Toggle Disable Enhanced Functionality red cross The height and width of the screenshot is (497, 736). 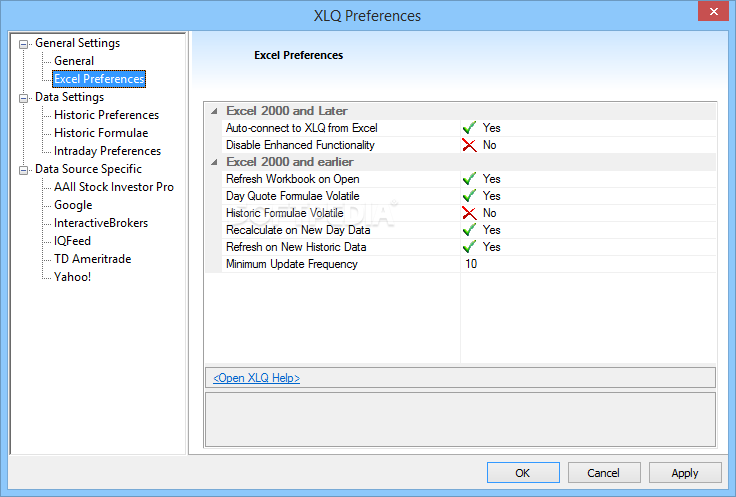point(469,145)
